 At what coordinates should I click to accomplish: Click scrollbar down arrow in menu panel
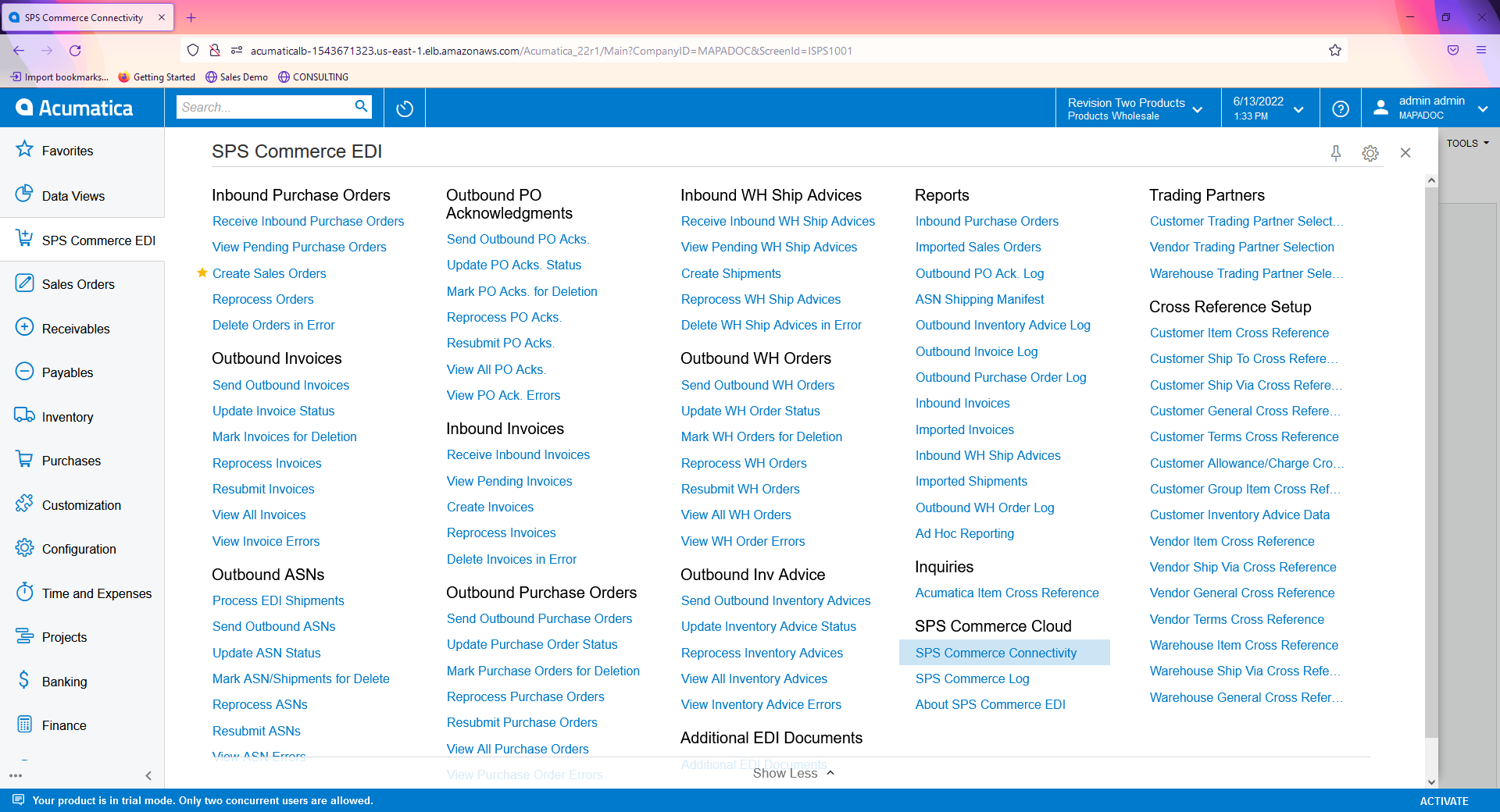click(x=1431, y=782)
